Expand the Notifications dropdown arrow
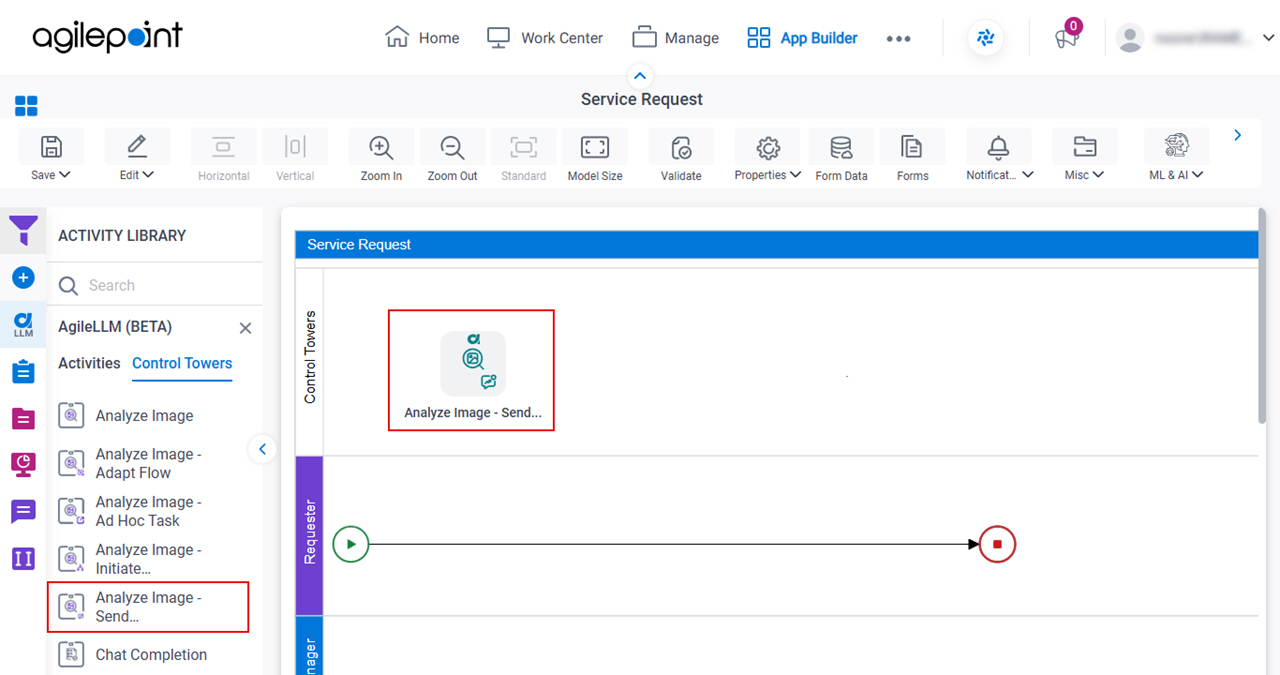The height and width of the screenshot is (675, 1280). (1026, 174)
